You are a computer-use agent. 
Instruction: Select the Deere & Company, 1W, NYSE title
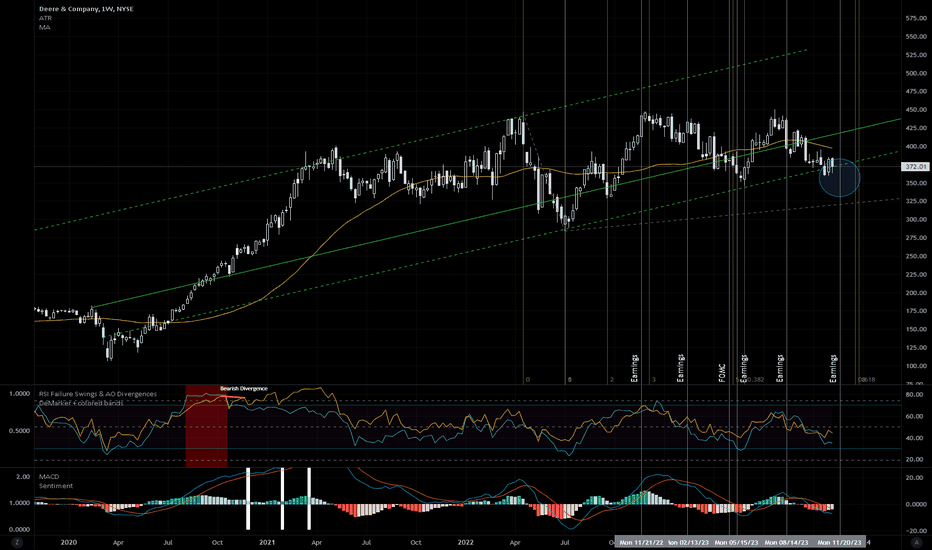coord(86,9)
